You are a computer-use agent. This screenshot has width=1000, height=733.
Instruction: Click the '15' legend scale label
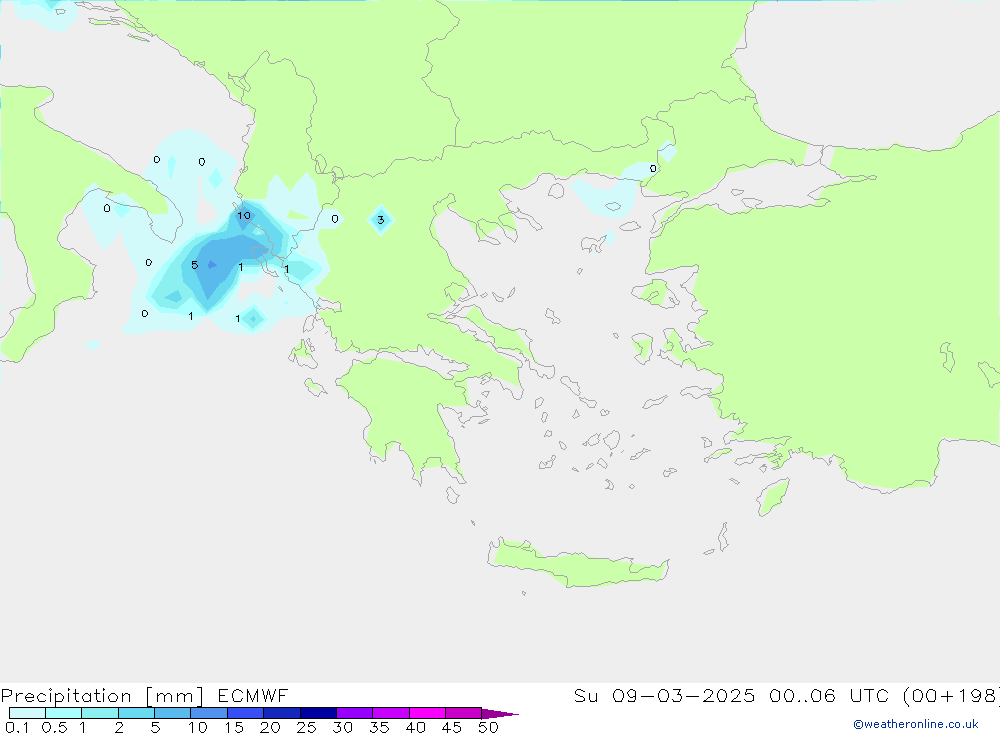(x=234, y=727)
